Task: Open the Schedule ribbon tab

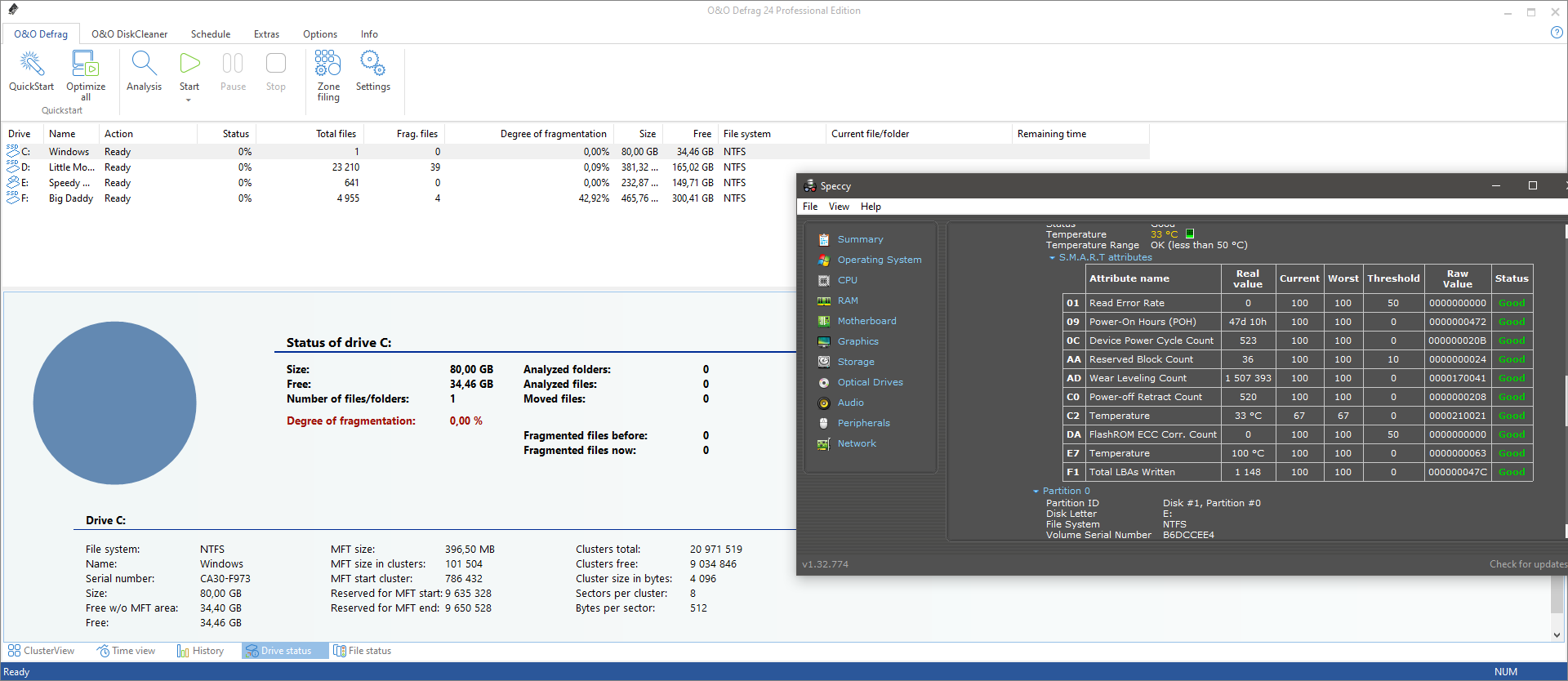Action: [x=211, y=34]
